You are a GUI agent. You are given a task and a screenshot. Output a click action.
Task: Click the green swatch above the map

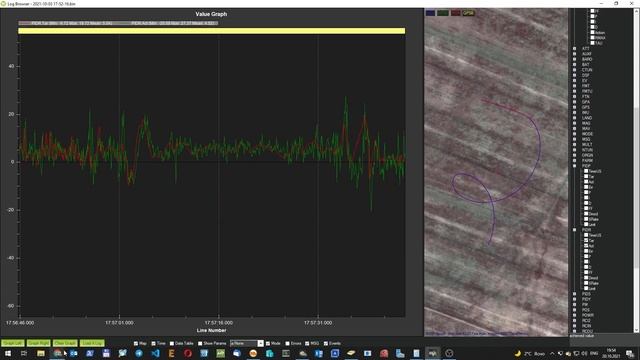443,13
